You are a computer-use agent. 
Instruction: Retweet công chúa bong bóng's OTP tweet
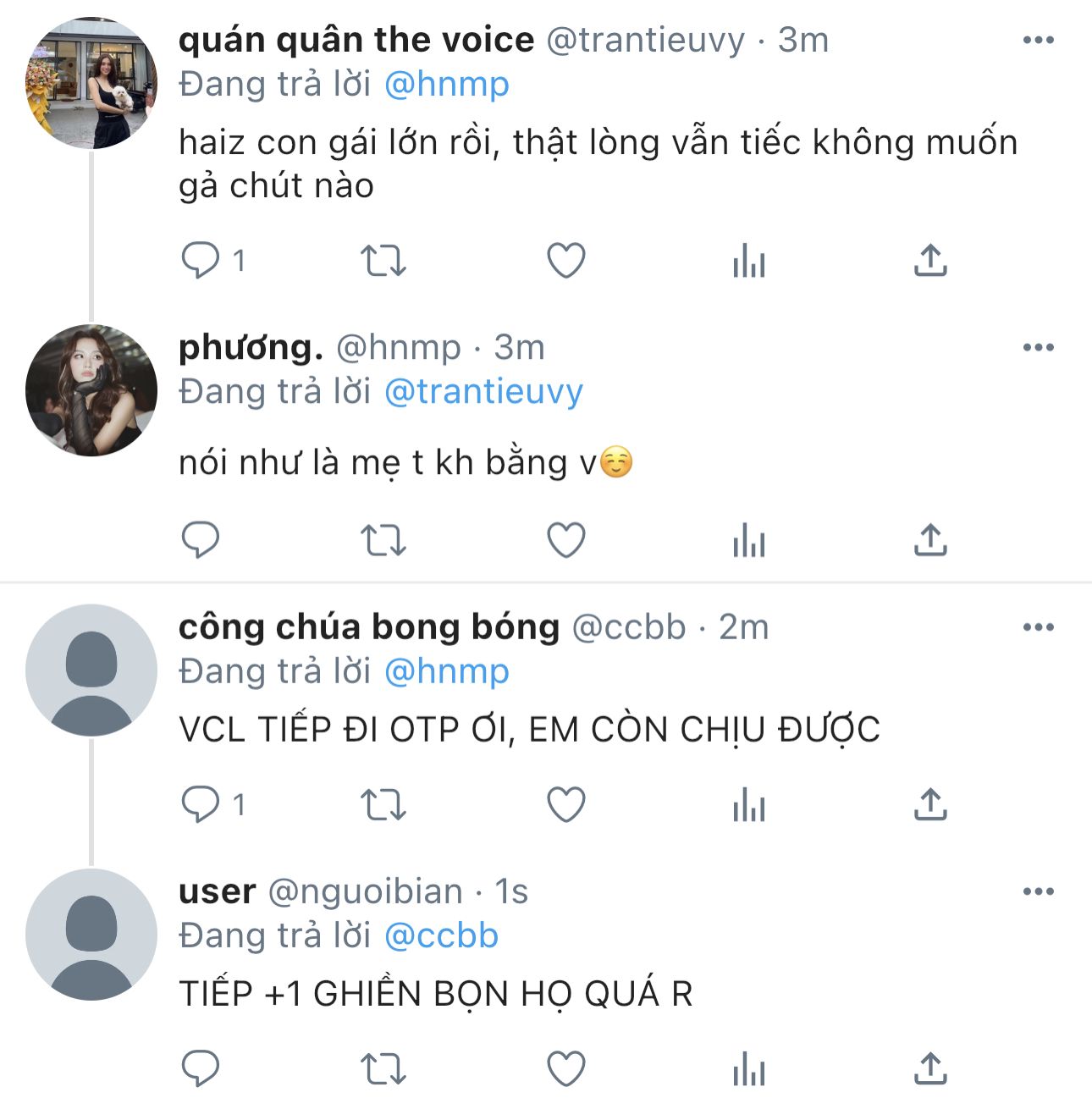point(383,804)
